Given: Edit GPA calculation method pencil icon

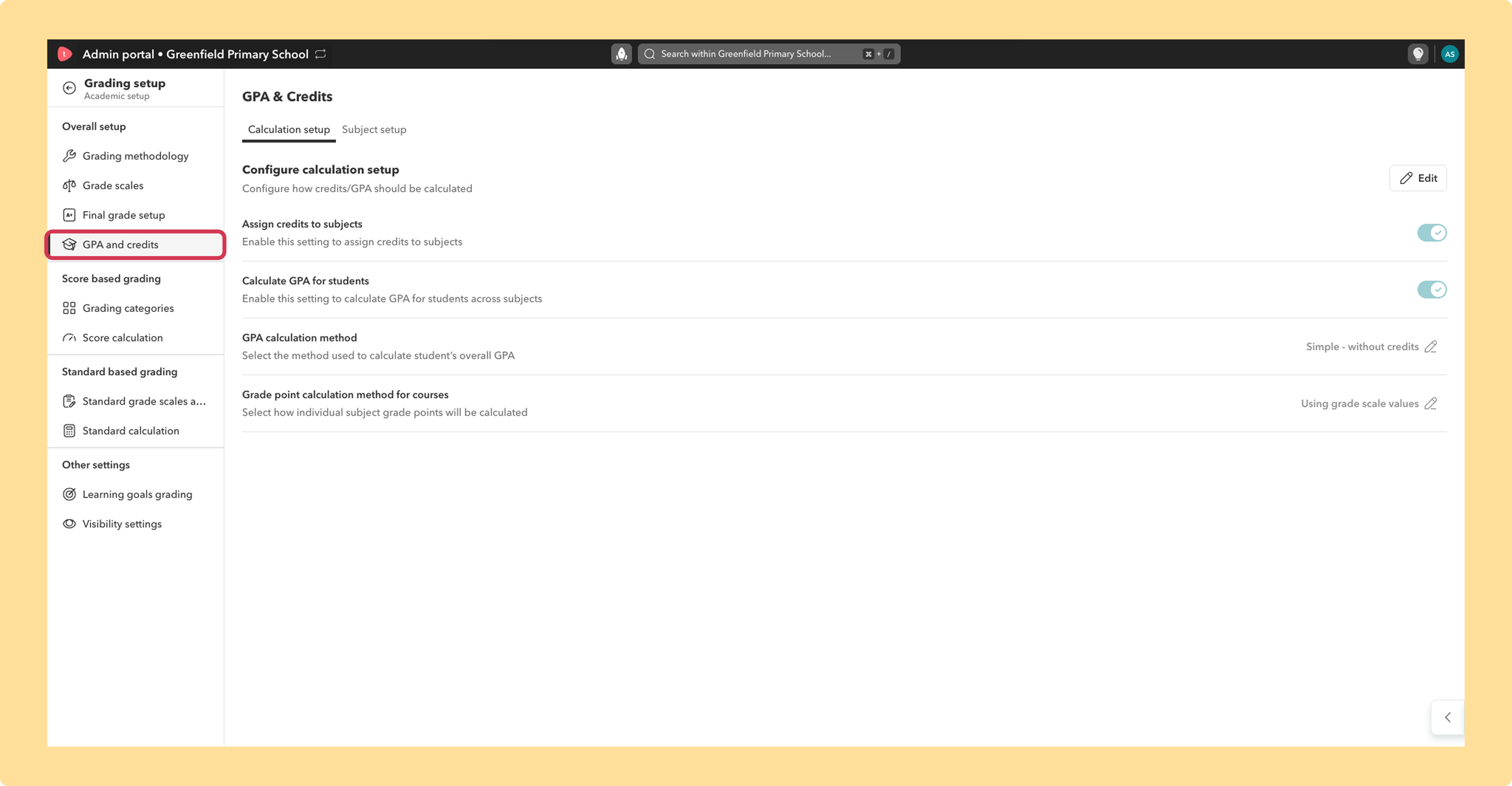Looking at the screenshot, I should point(1431,347).
